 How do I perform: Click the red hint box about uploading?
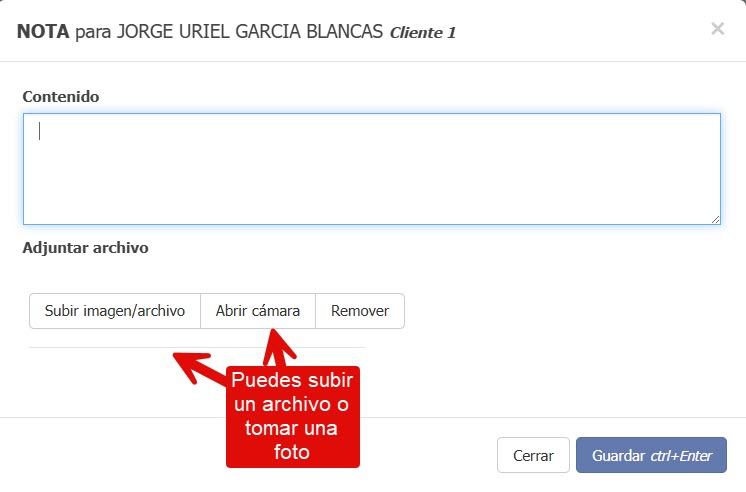292,417
